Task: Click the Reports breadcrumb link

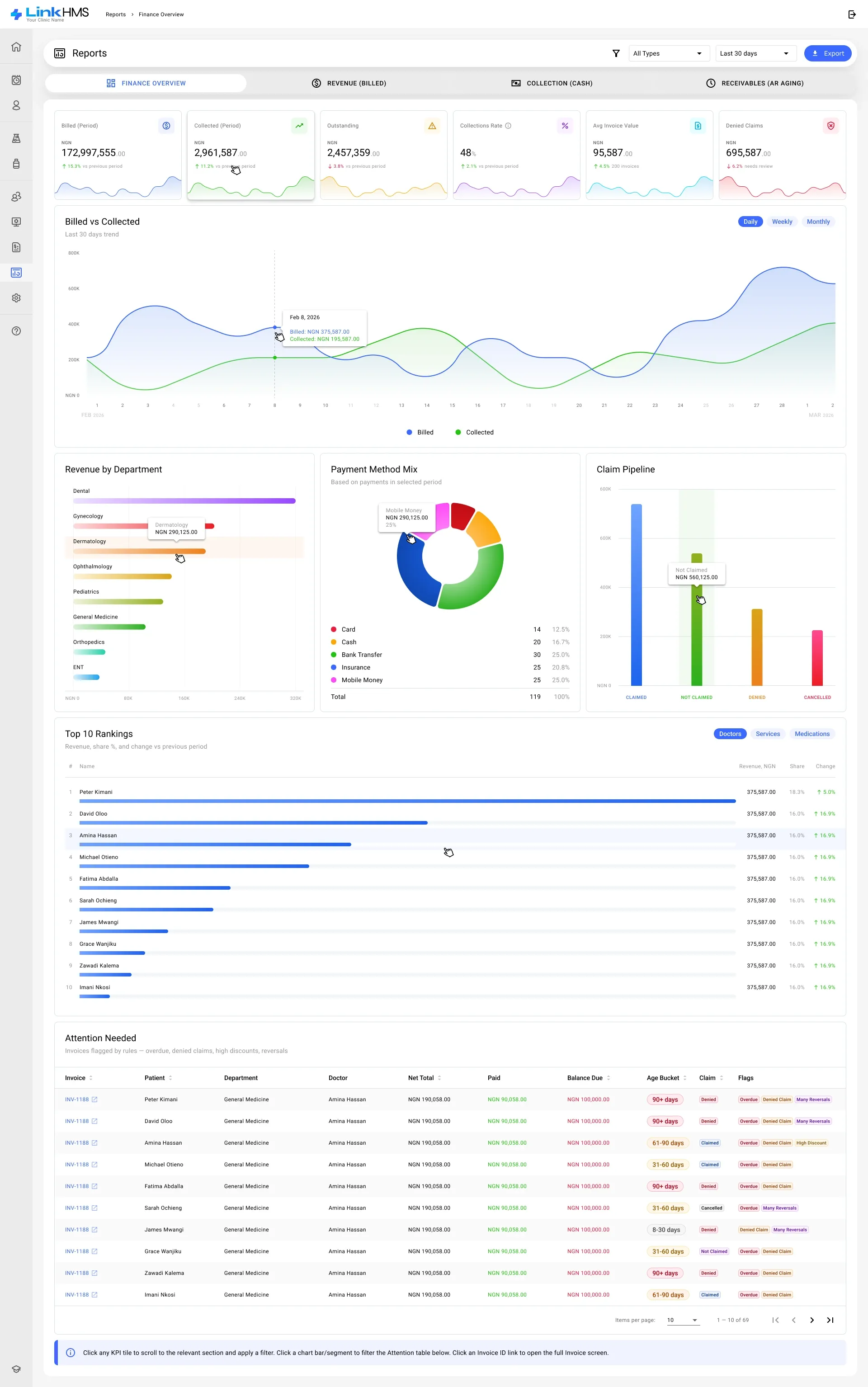Action: pos(115,14)
